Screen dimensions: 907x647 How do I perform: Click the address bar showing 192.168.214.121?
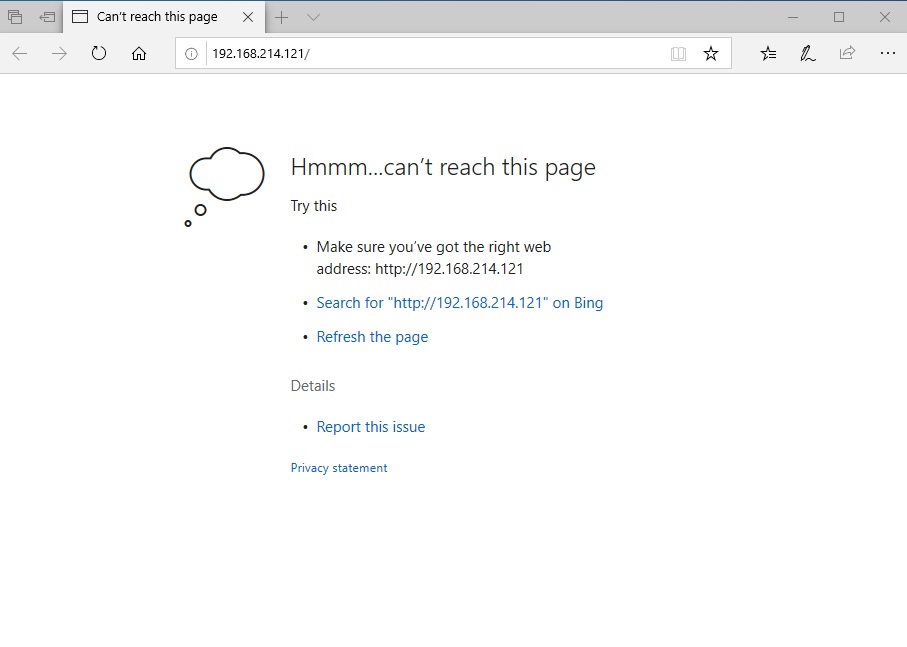coord(430,54)
